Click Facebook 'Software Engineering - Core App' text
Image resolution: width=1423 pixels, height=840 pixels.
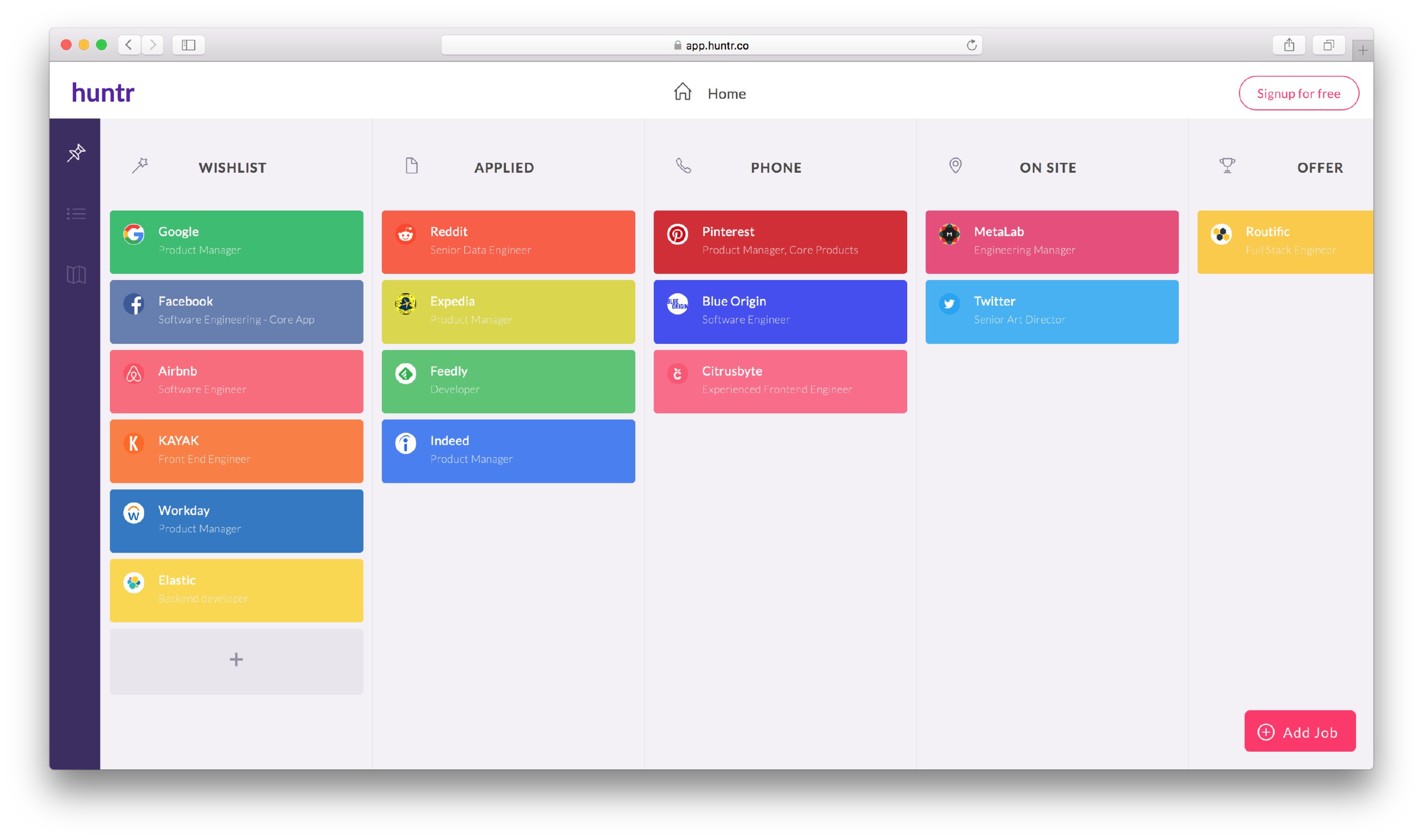coord(236,320)
